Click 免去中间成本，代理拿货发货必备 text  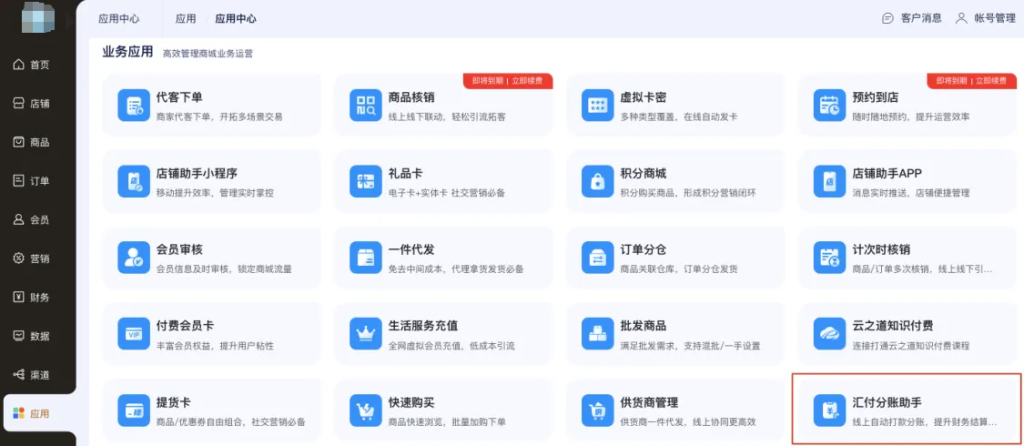pyautogui.click(x=456, y=269)
